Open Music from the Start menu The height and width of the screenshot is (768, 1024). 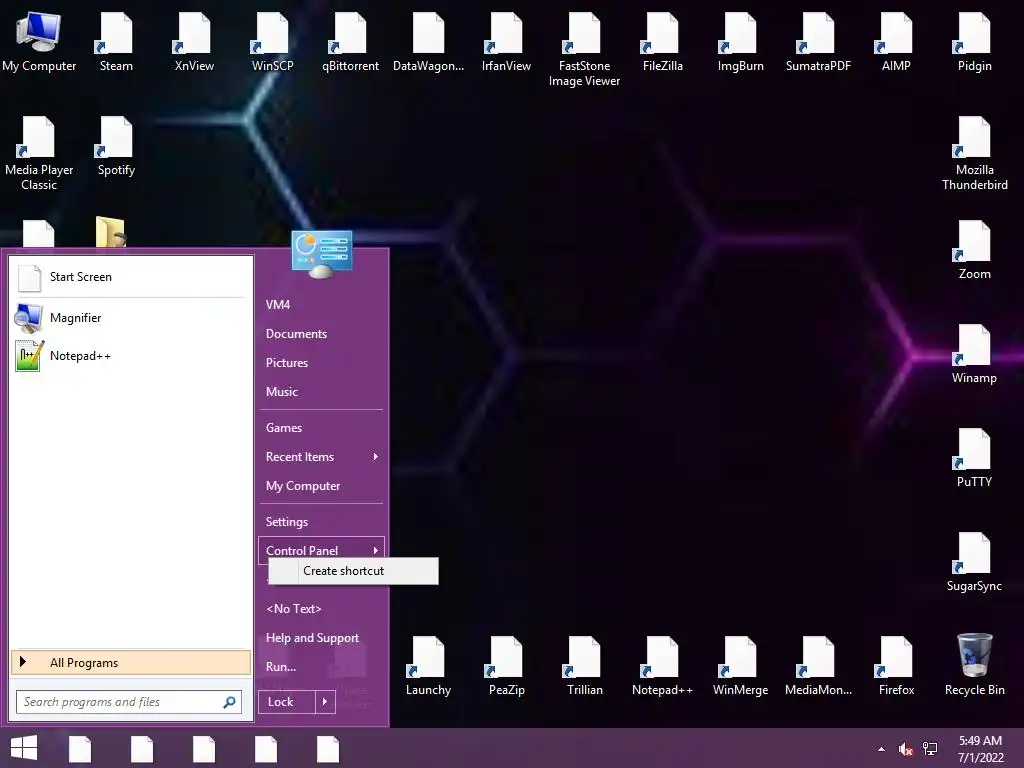tap(321, 392)
